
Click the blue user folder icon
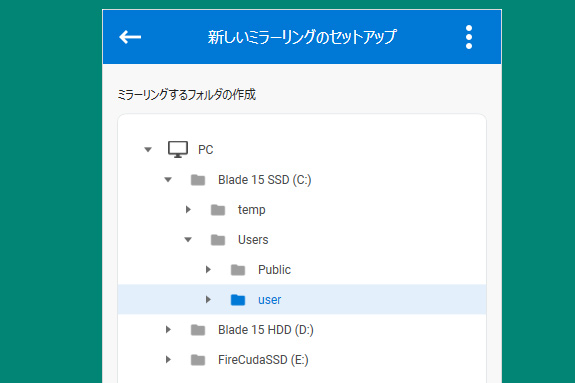click(x=238, y=300)
